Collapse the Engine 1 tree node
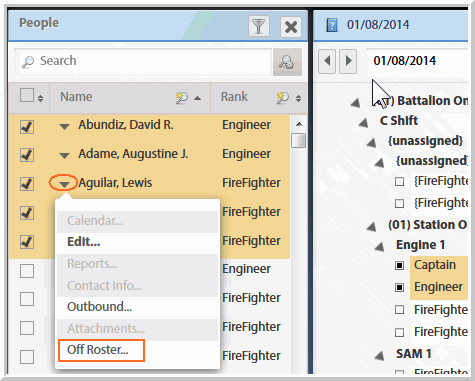This screenshot has height=381, width=475. point(379,247)
